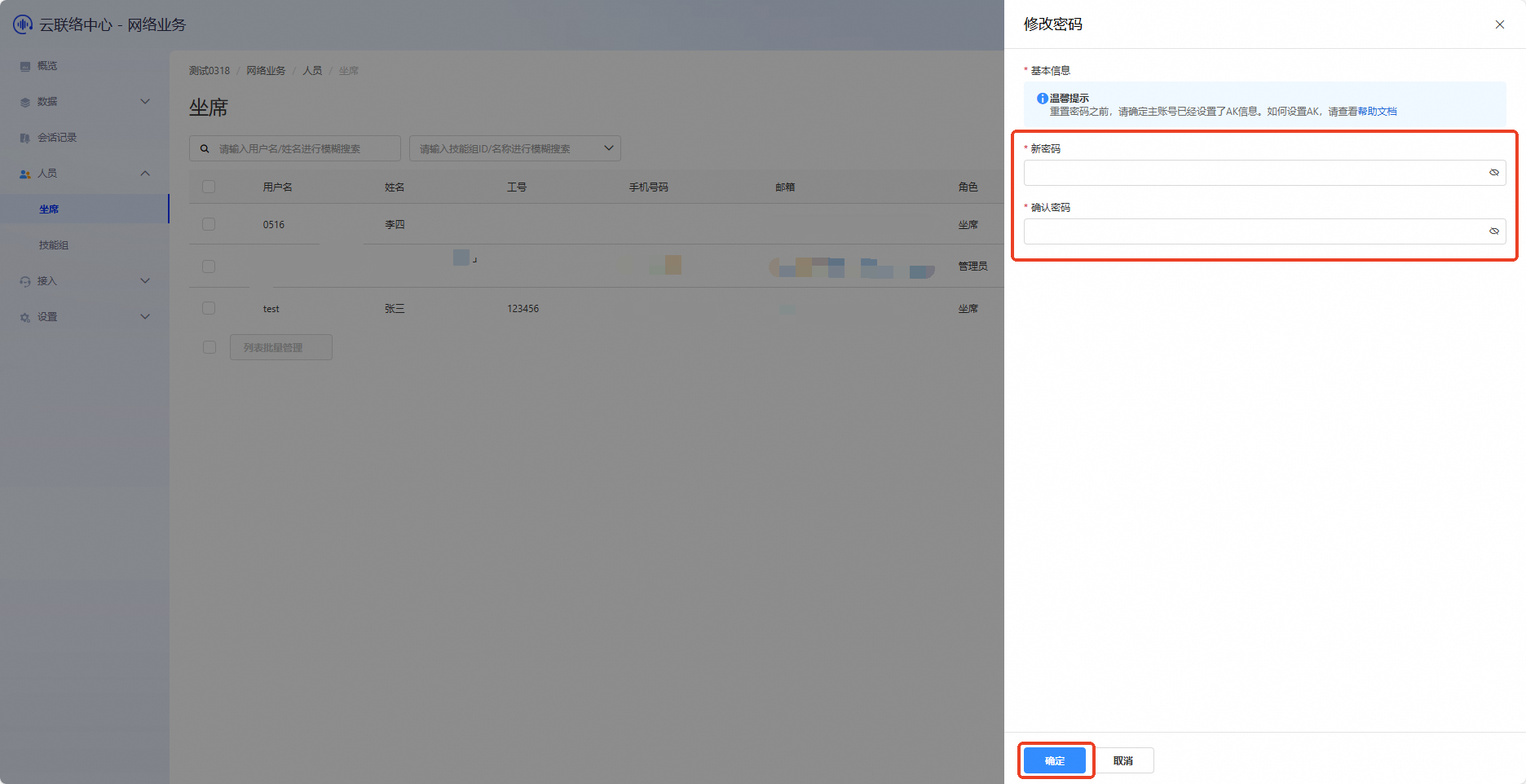Viewport: 1526px width, 784px height.
Task: Go to 人员 breadcrumb
Action: [x=312, y=71]
